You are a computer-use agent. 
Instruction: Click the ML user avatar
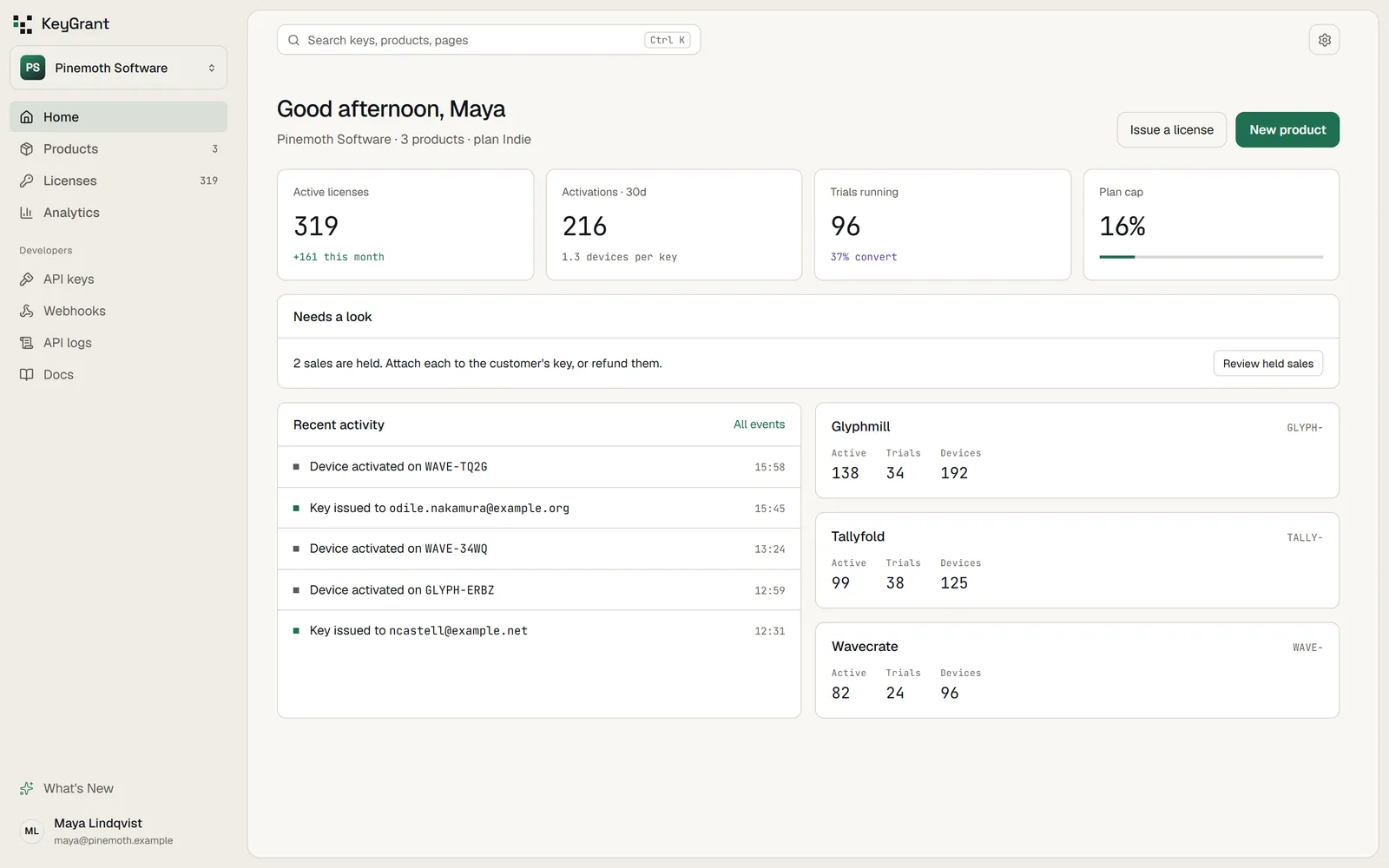tap(32, 832)
